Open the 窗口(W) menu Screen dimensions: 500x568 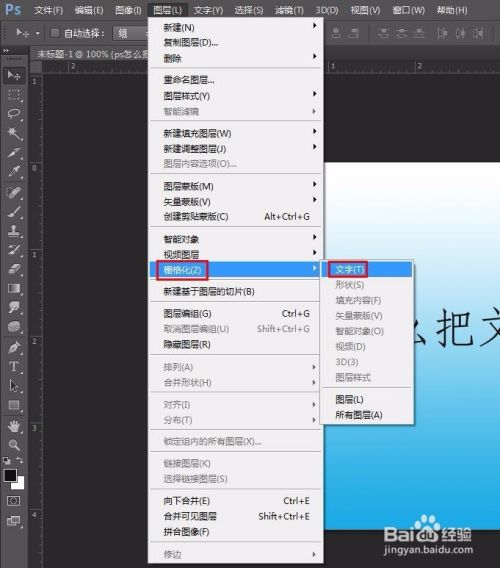pyautogui.click(x=408, y=10)
